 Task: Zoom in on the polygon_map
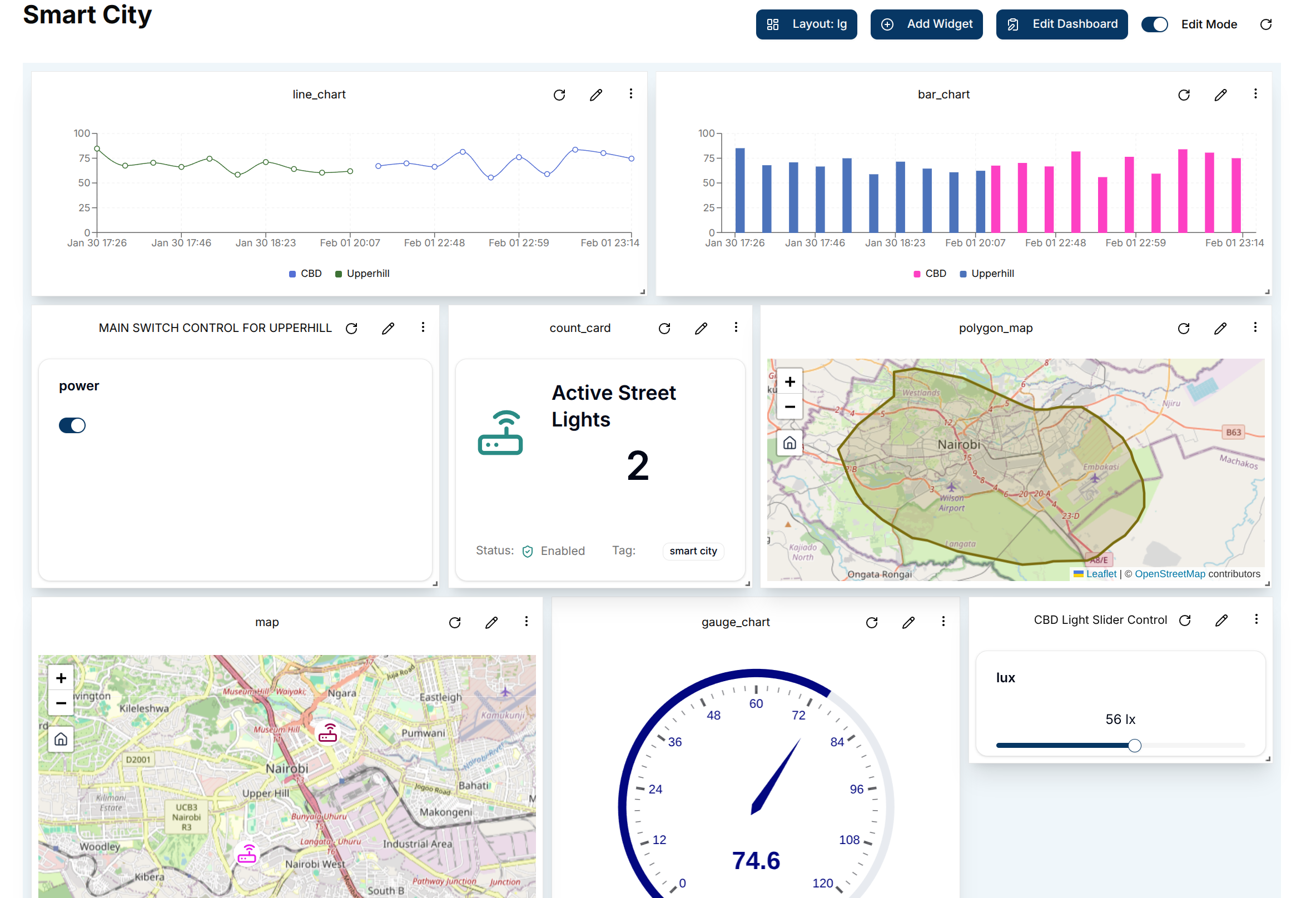[x=789, y=381]
